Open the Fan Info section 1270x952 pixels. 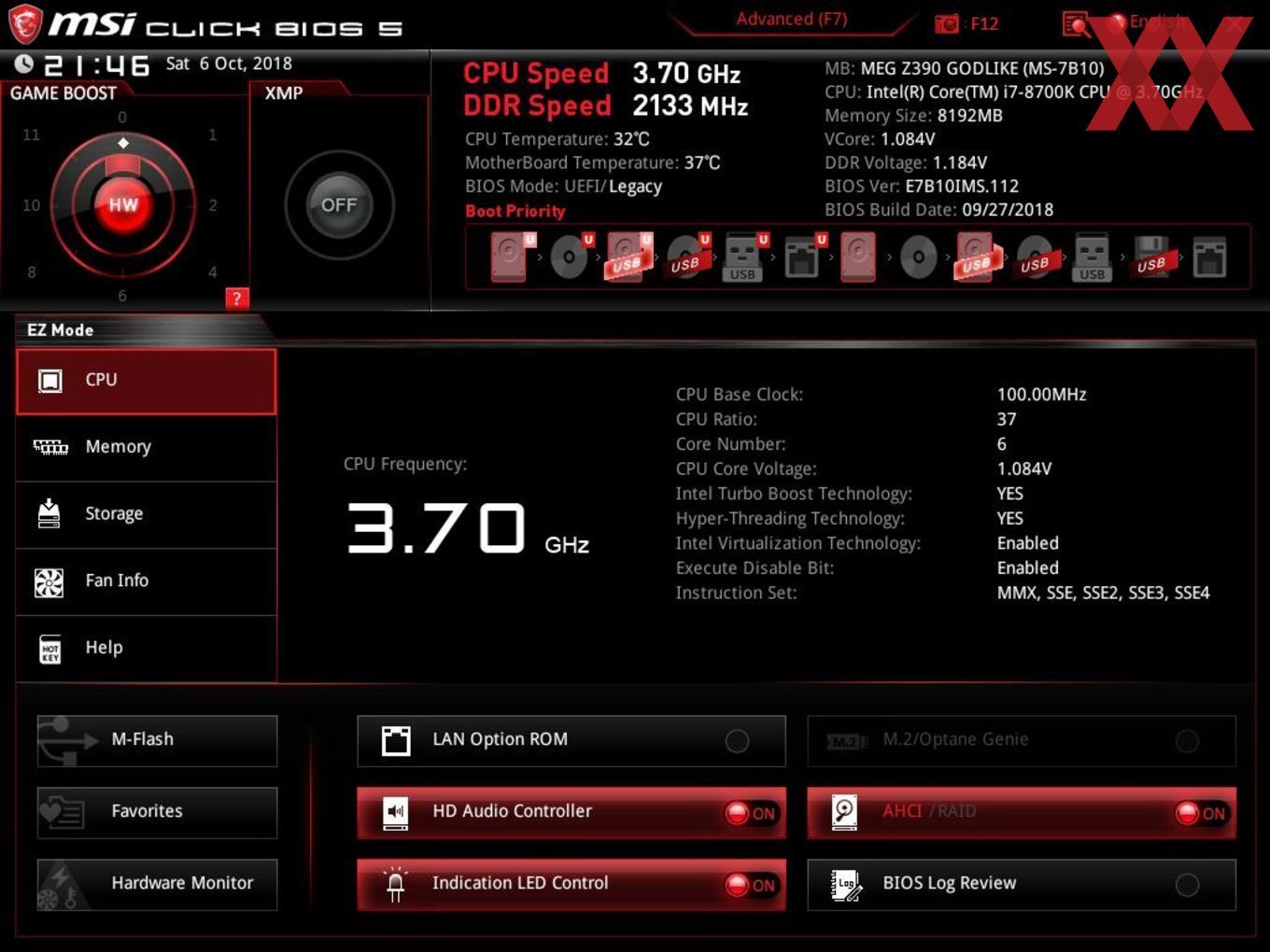(x=147, y=581)
